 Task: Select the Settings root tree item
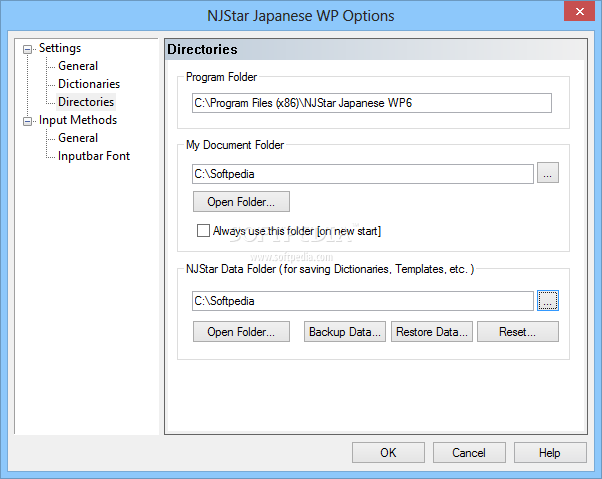coord(60,48)
